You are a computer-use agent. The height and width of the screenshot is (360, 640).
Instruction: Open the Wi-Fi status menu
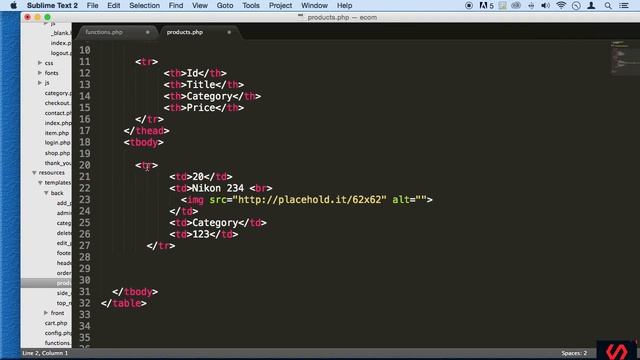[x=561, y=6]
